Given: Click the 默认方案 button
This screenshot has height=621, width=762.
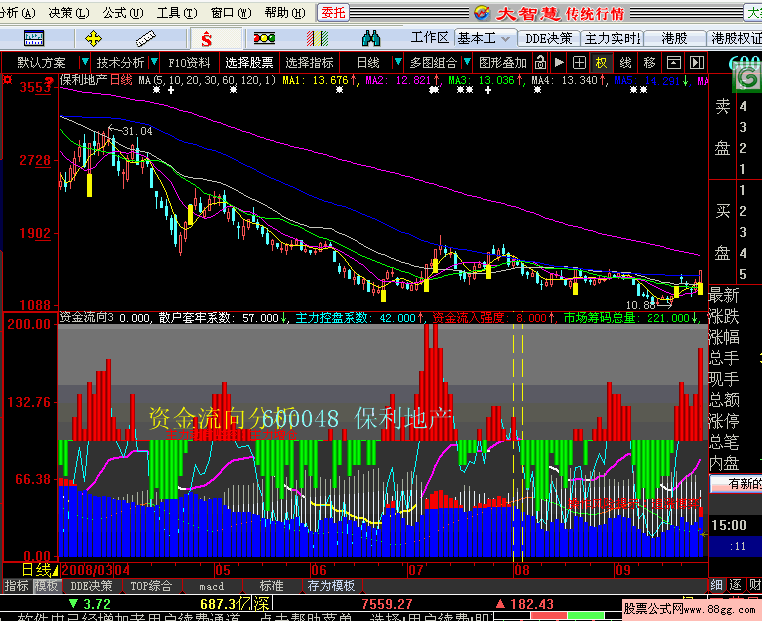Looking at the screenshot, I should click(x=41, y=63).
